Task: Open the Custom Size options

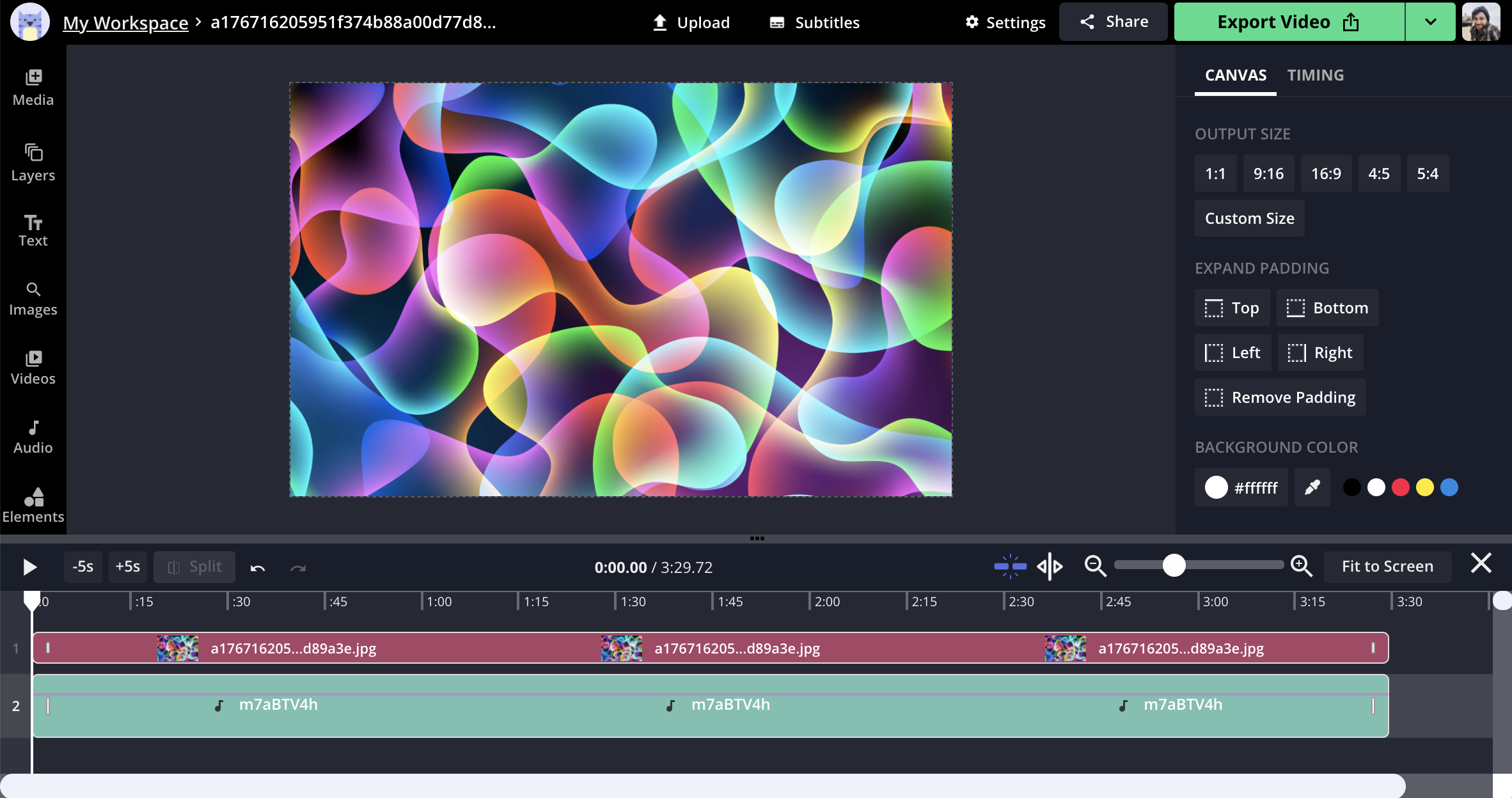Action: (x=1249, y=219)
